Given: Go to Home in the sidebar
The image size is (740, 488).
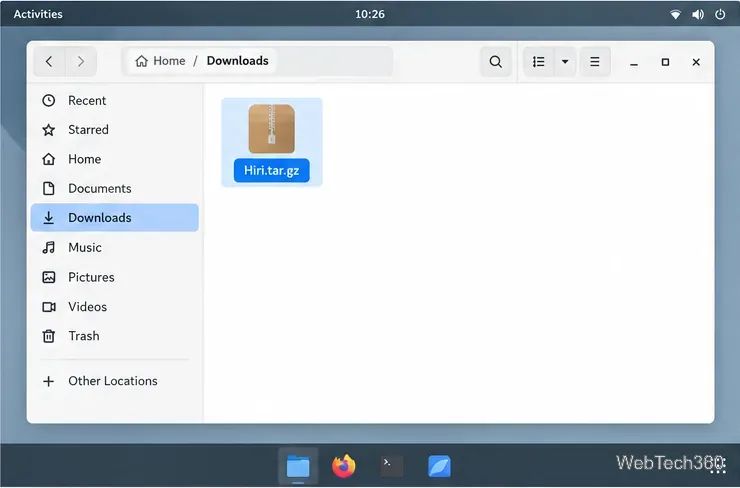Looking at the screenshot, I should 115,159.
